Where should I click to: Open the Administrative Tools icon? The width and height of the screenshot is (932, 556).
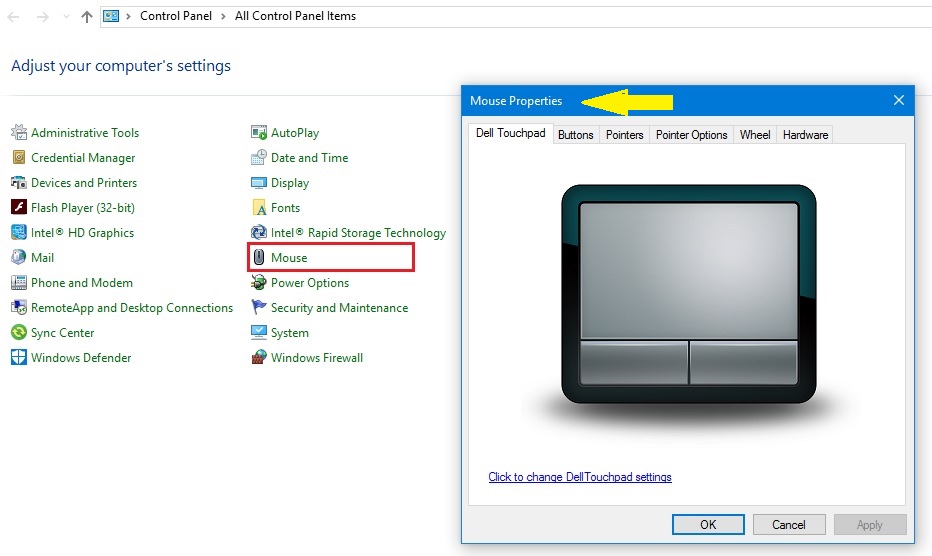pos(18,133)
